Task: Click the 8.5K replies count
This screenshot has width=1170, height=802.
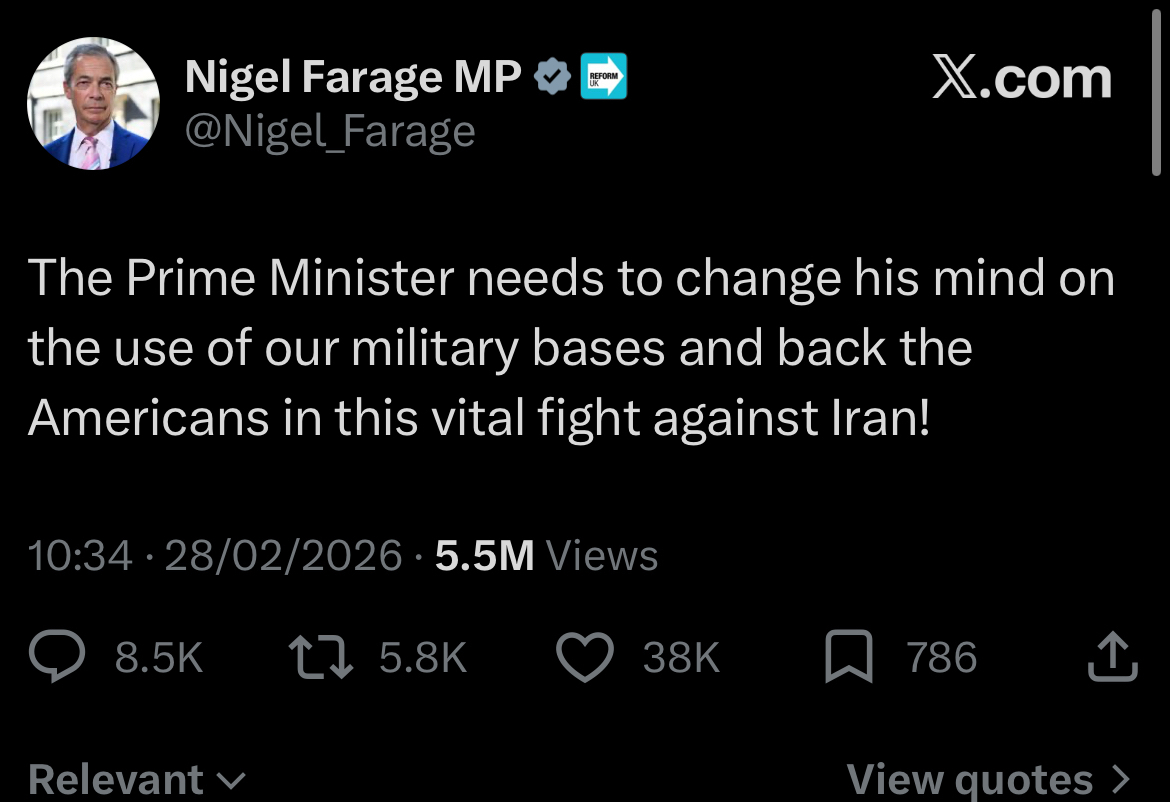Action: point(159,658)
